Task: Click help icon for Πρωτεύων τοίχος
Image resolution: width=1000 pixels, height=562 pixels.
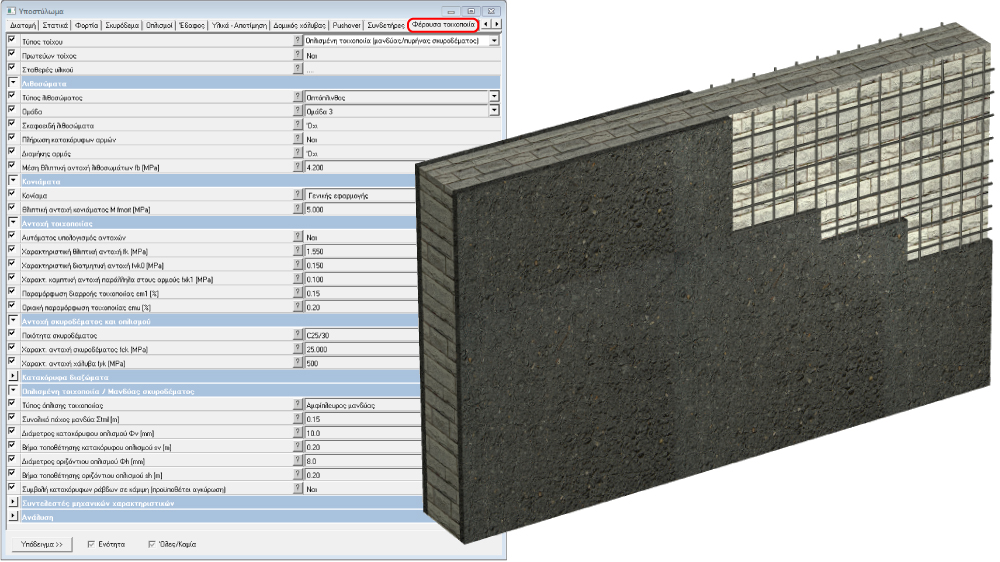Action: [x=298, y=56]
